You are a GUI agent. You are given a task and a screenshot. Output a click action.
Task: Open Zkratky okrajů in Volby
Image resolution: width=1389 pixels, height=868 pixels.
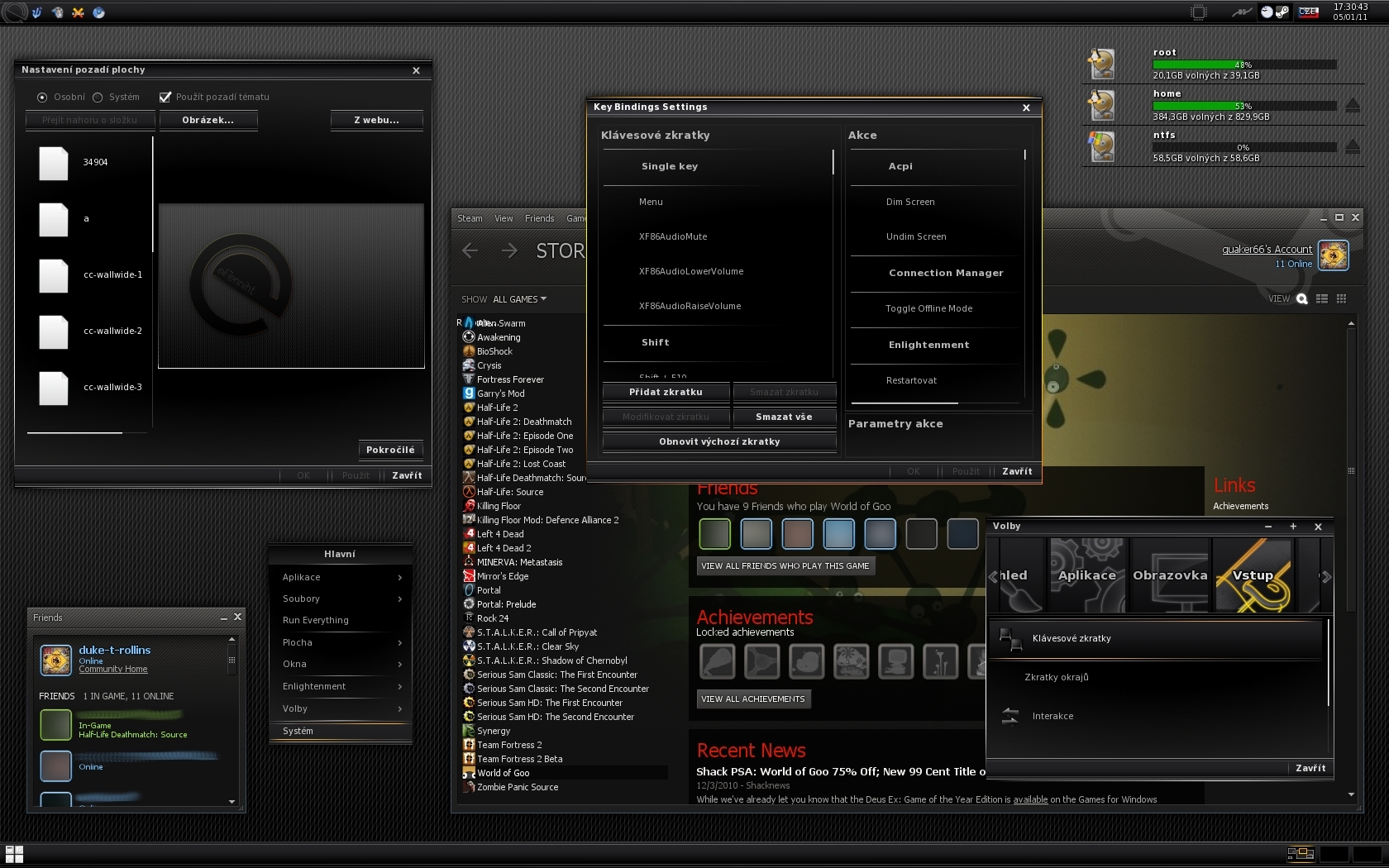[x=1156, y=677]
